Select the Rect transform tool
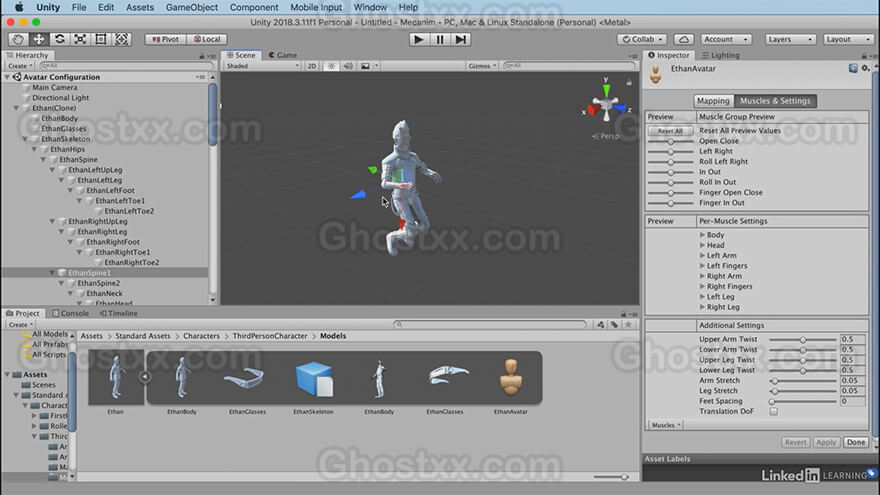Image resolution: width=880 pixels, height=495 pixels. 101,39
